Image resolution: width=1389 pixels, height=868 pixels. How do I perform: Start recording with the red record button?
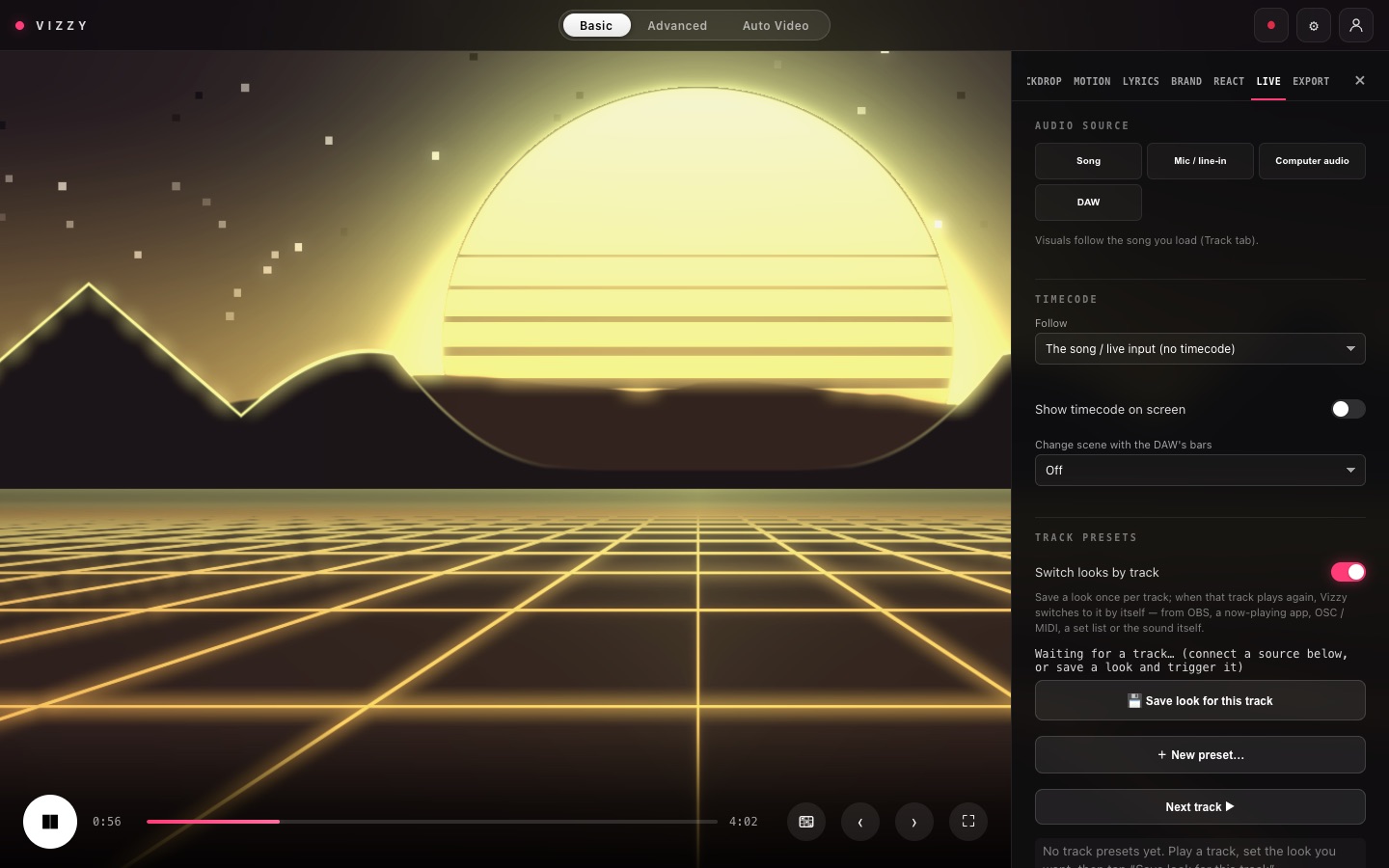[x=1271, y=26]
